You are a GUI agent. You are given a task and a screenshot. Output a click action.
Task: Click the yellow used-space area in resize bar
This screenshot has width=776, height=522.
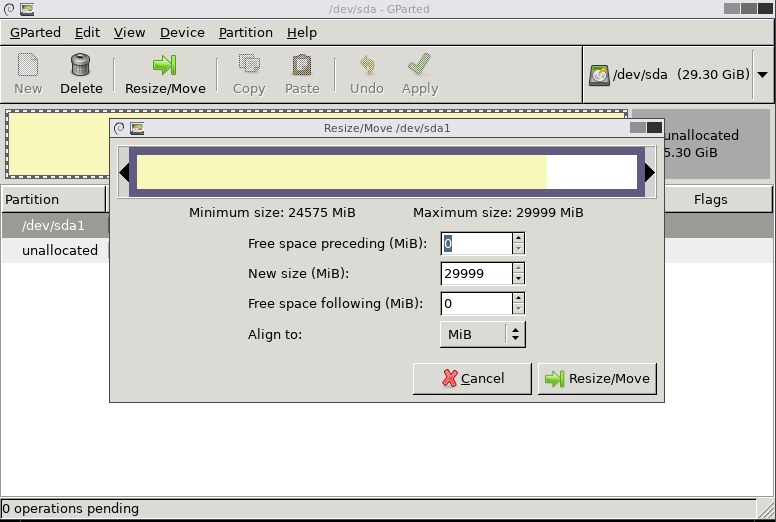[341, 172]
